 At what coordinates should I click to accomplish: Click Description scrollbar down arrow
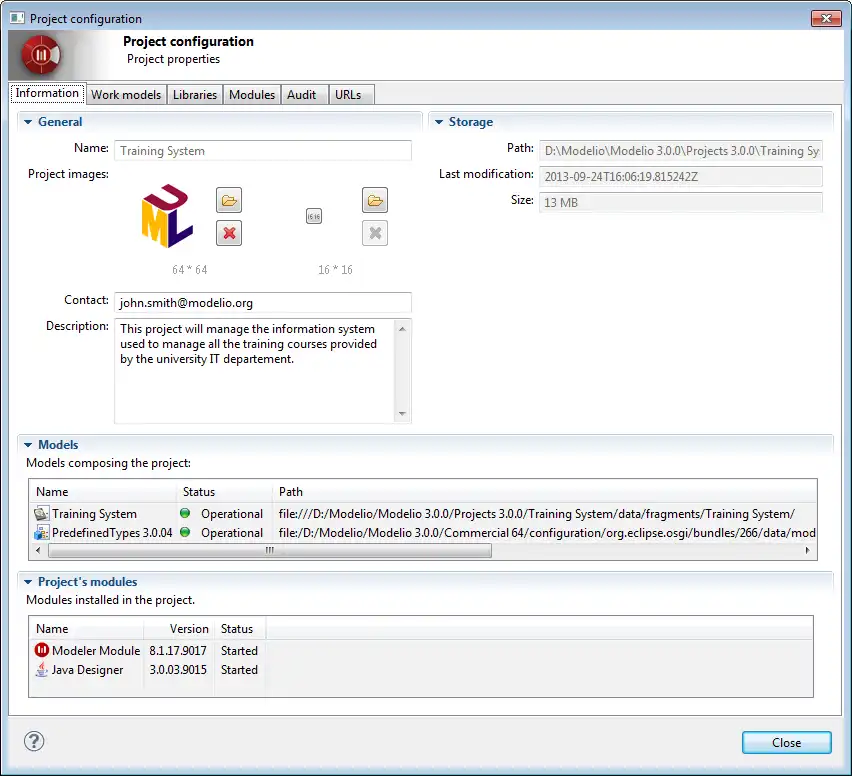(402, 414)
